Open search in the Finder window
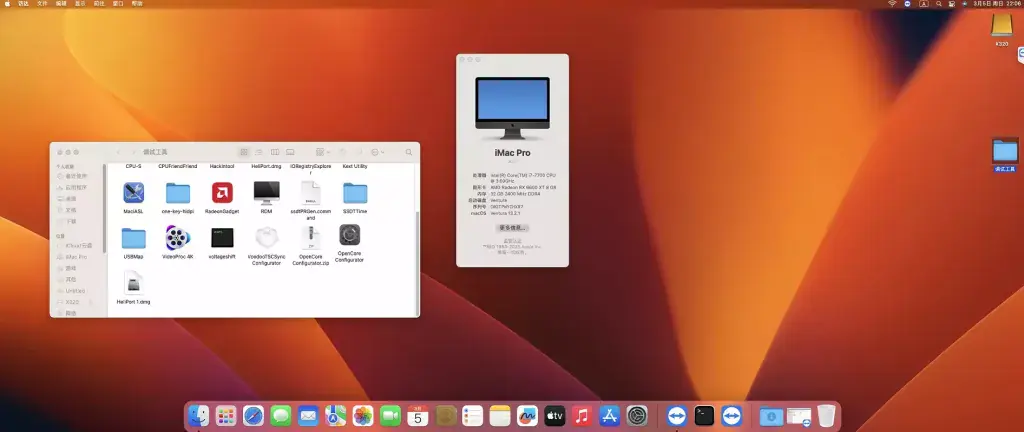The height and width of the screenshot is (432, 1024). [x=409, y=152]
